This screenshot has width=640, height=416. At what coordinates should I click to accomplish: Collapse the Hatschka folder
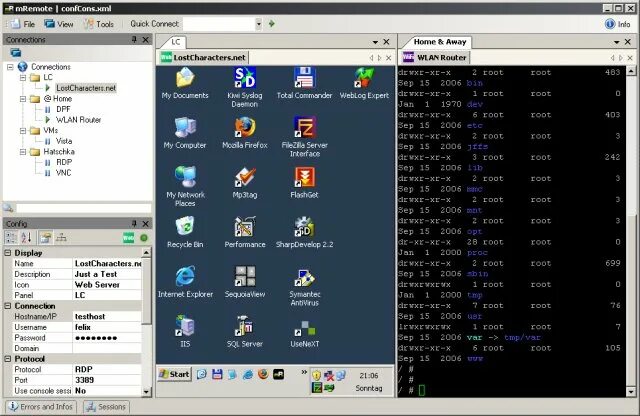click(23, 151)
